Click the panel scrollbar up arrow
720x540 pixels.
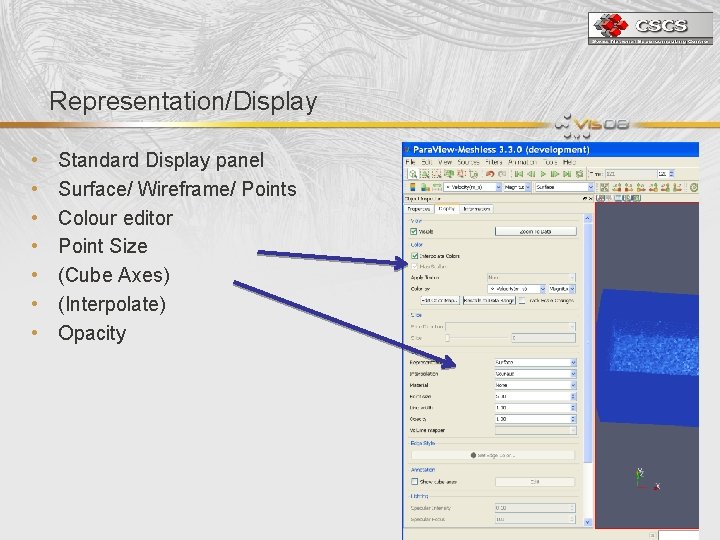(x=588, y=219)
